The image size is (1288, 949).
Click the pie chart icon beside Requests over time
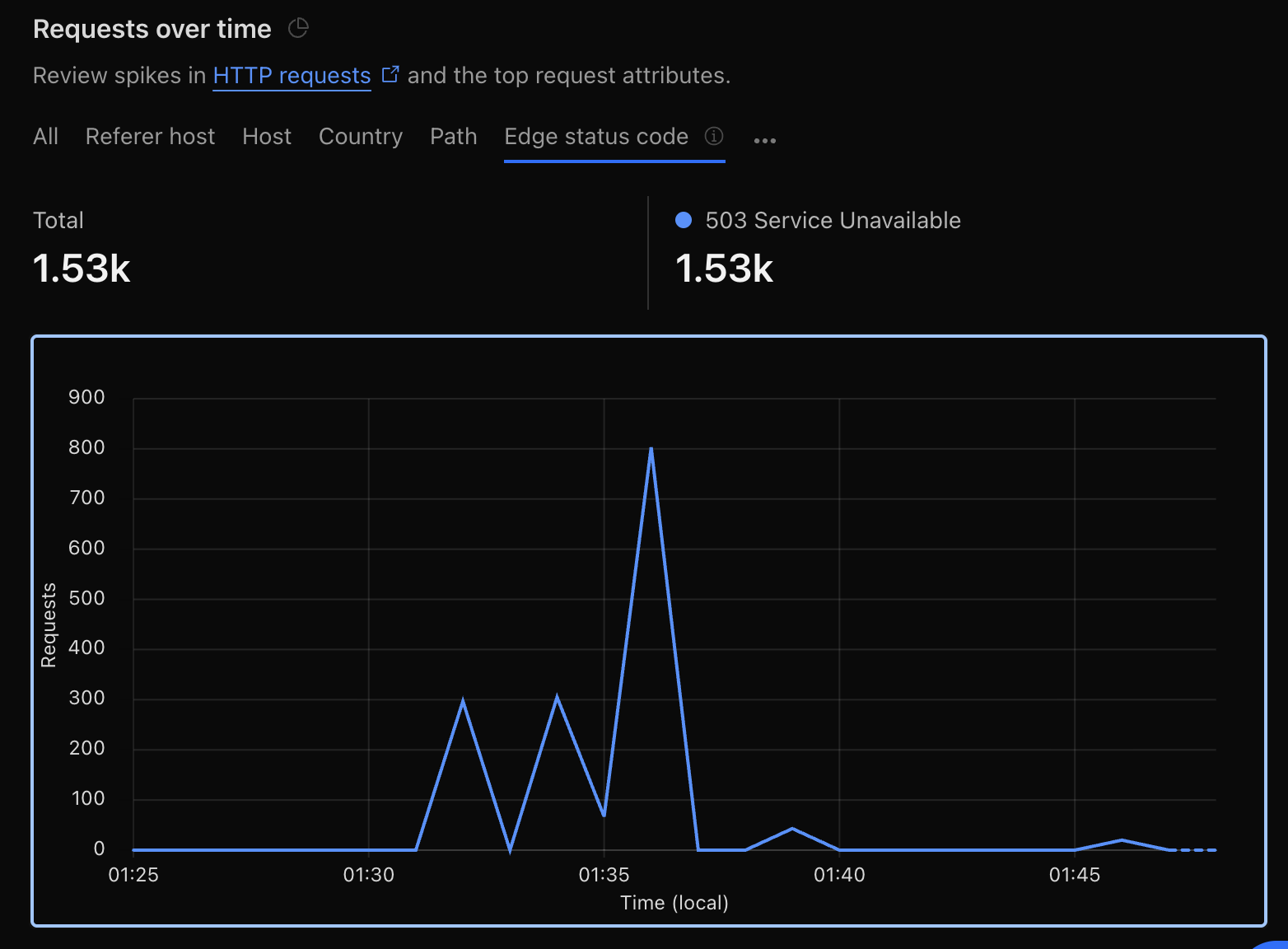[298, 29]
